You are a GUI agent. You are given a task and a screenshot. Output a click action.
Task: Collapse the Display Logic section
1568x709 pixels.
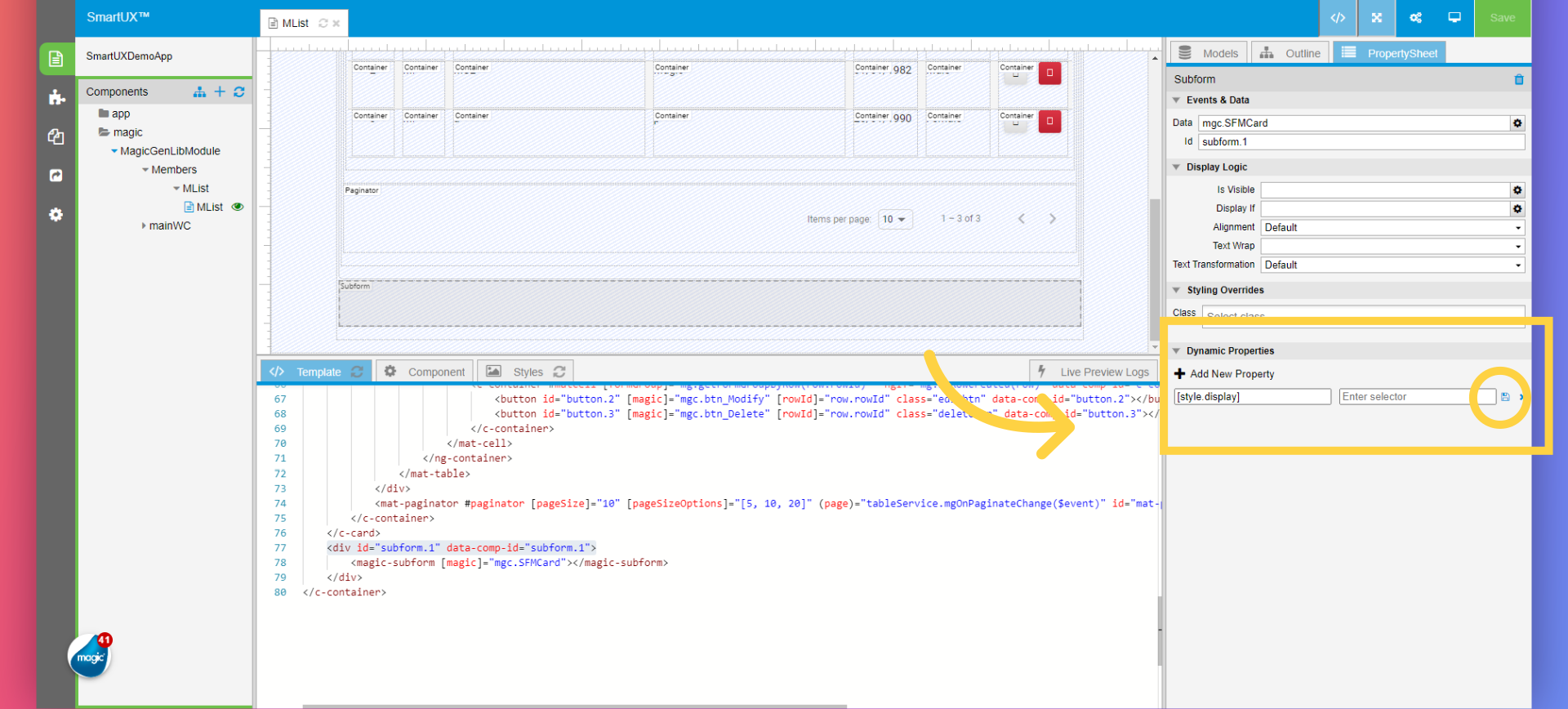[1177, 167]
